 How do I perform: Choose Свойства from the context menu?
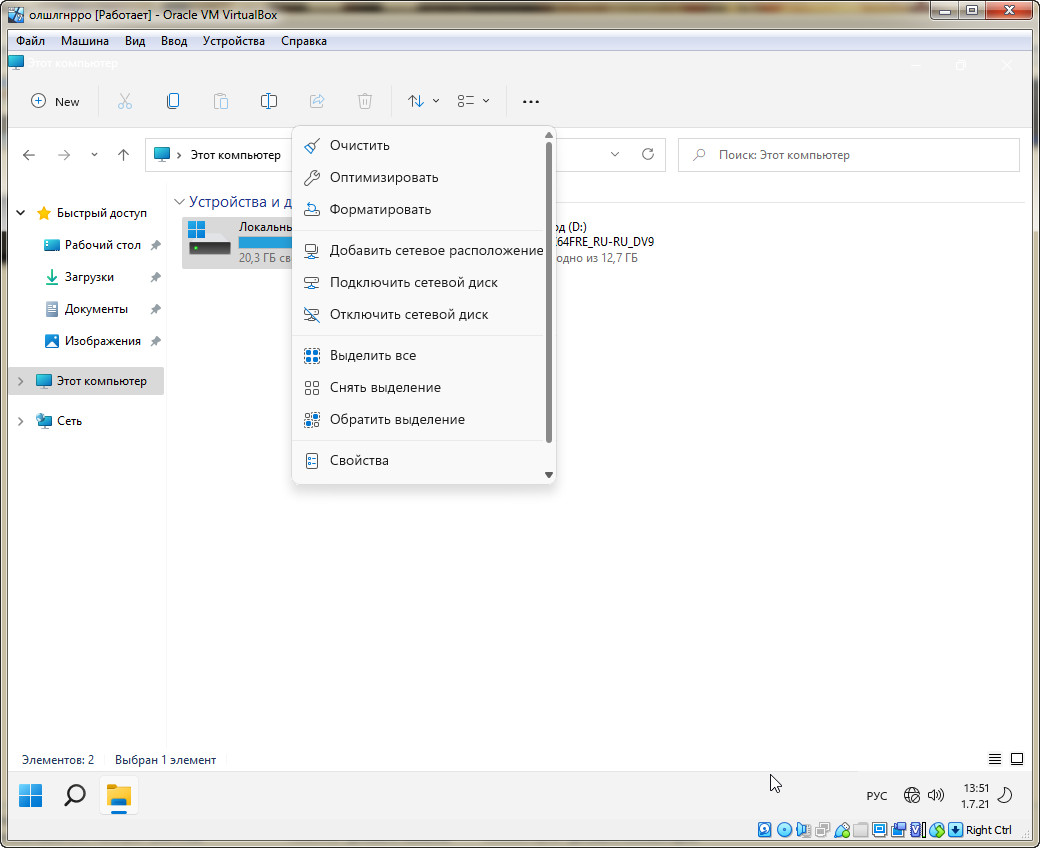pyautogui.click(x=359, y=460)
